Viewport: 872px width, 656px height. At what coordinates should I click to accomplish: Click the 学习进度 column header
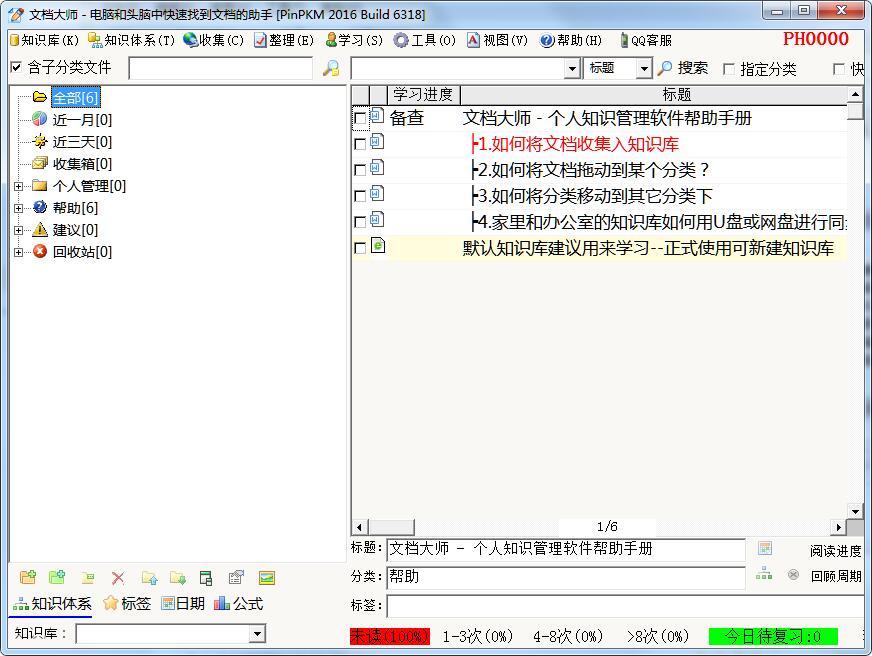pyautogui.click(x=423, y=95)
